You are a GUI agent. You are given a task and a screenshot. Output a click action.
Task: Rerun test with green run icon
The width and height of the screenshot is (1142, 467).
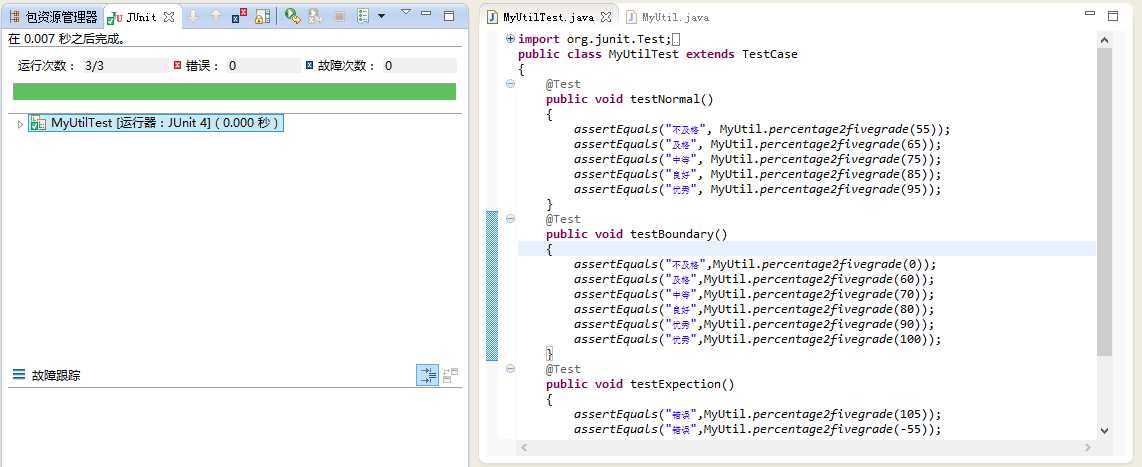292,16
